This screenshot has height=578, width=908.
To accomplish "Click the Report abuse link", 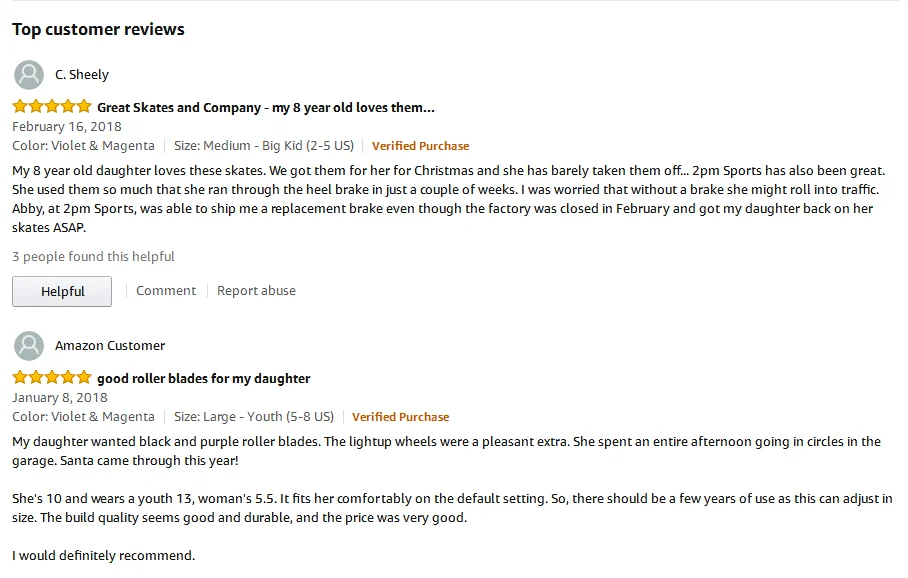I will 257,291.
